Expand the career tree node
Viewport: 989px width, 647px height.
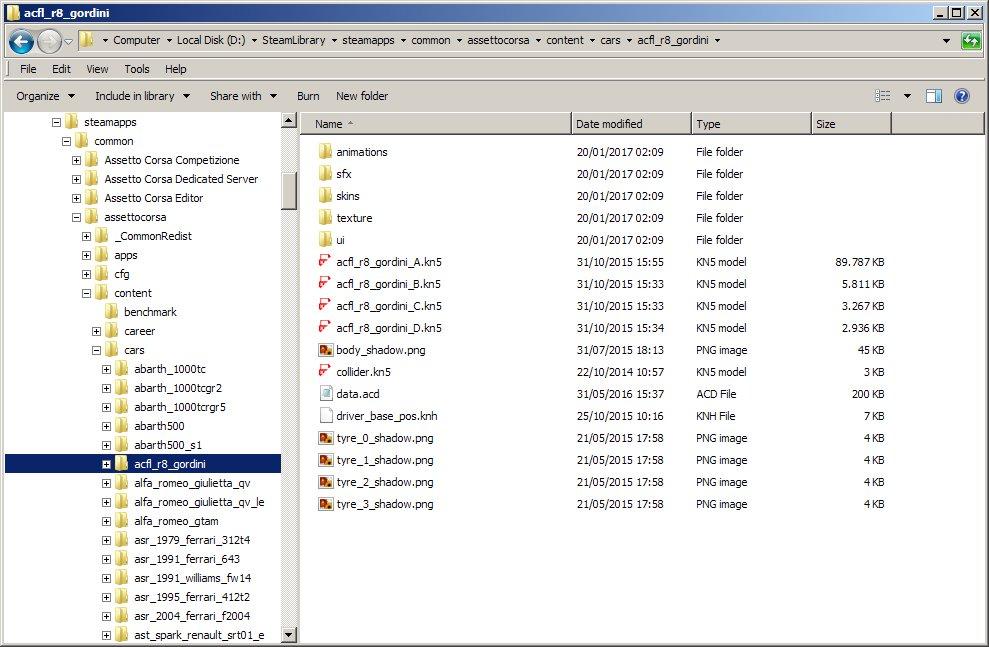[97, 332]
